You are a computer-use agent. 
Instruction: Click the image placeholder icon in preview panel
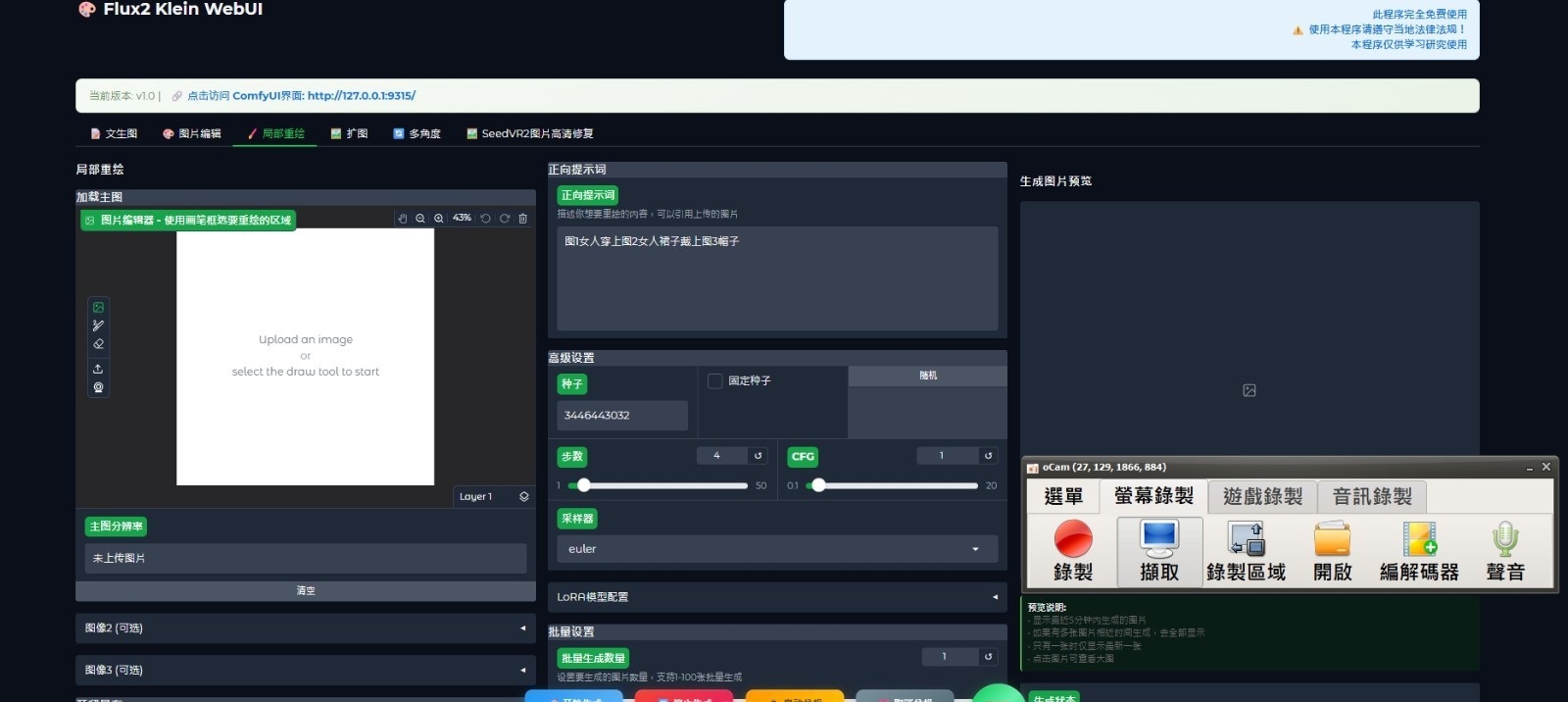pos(1249,390)
